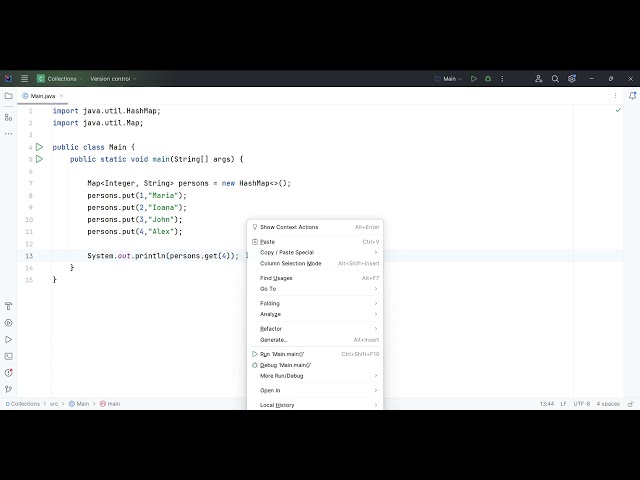Click main method breadcrumb
This screenshot has width=640, height=480.
coord(110,404)
